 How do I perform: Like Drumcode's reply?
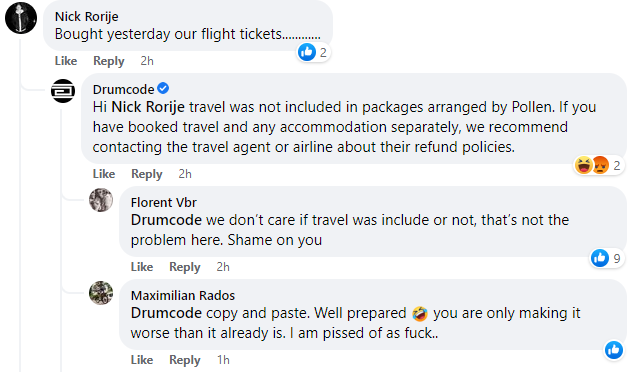click(104, 174)
